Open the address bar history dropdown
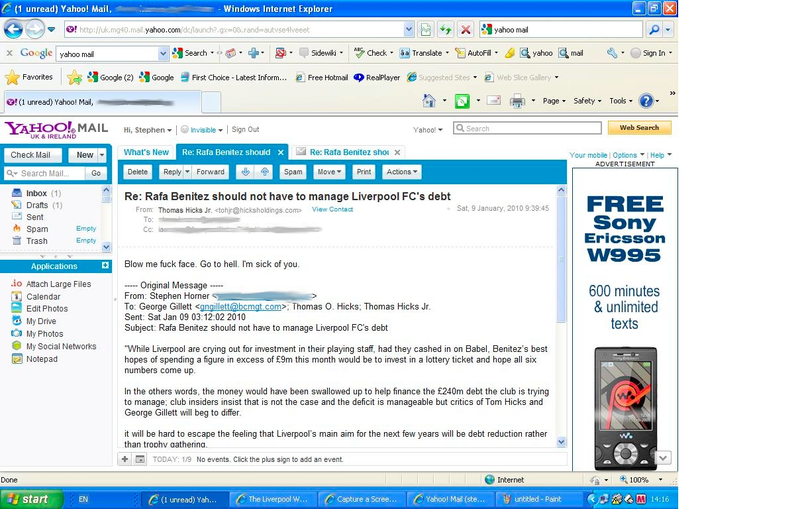 coord(409,30)
